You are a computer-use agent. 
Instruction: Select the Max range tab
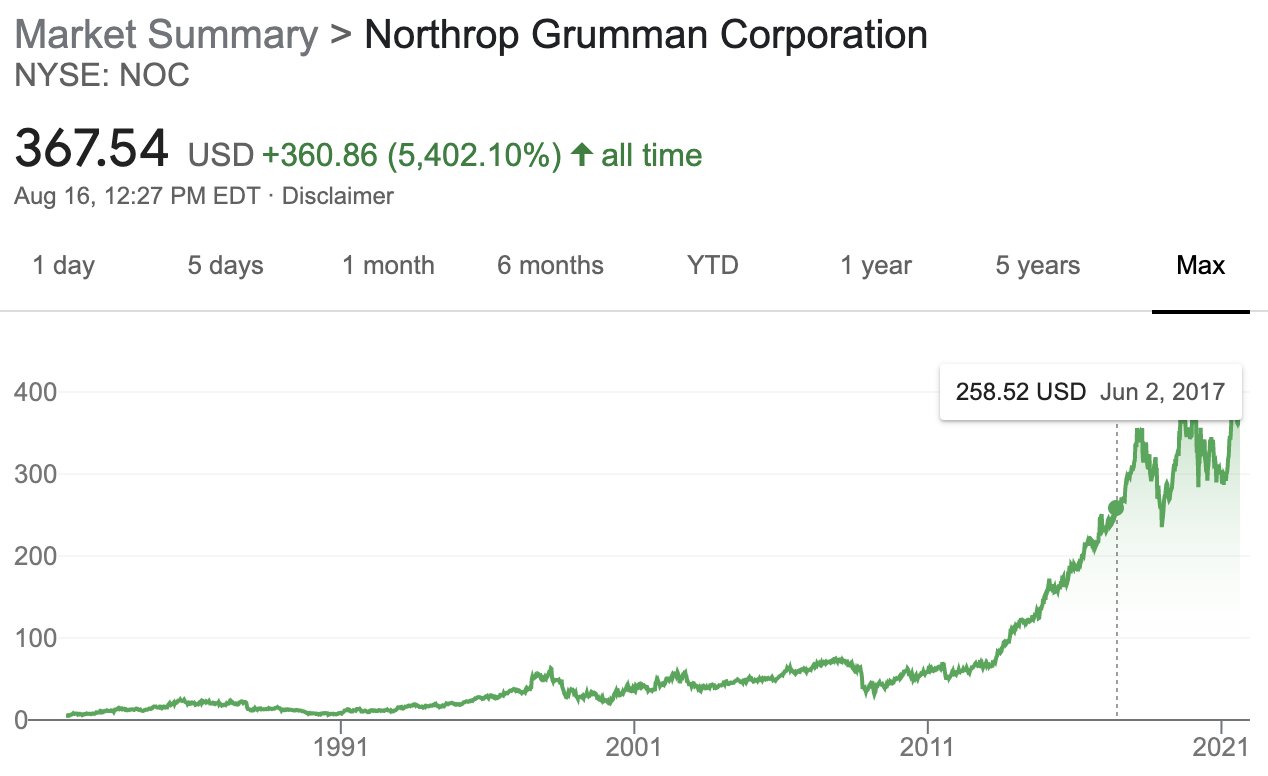click(x=1201, y=265)
